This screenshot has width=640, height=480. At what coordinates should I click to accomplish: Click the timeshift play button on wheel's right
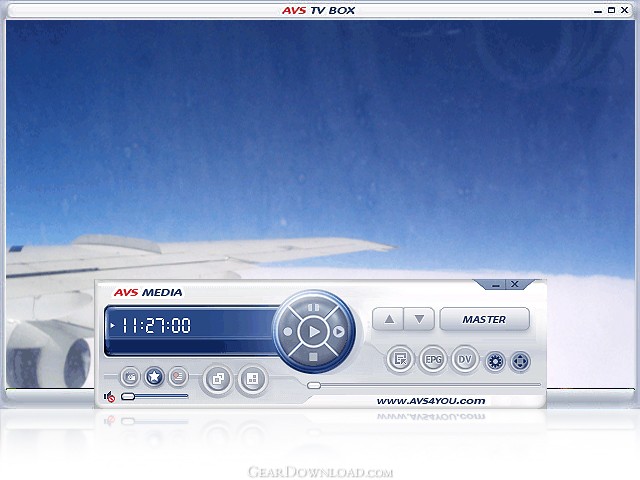(x=339, y=332)
